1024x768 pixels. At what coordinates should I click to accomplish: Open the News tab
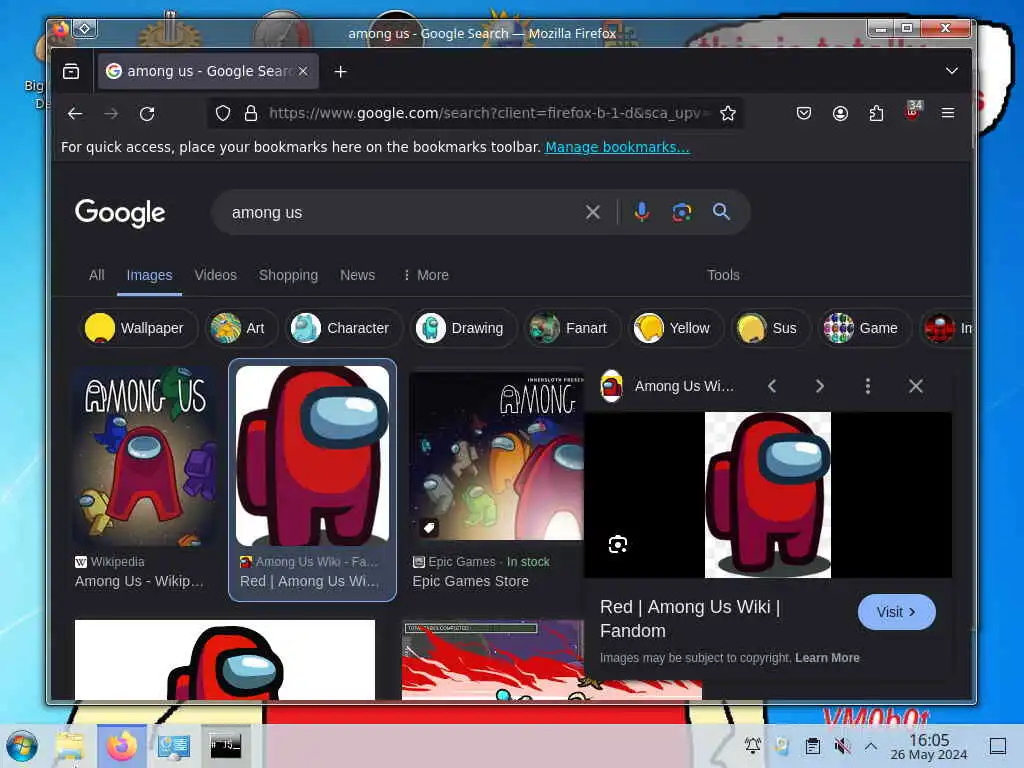[357, 275]
